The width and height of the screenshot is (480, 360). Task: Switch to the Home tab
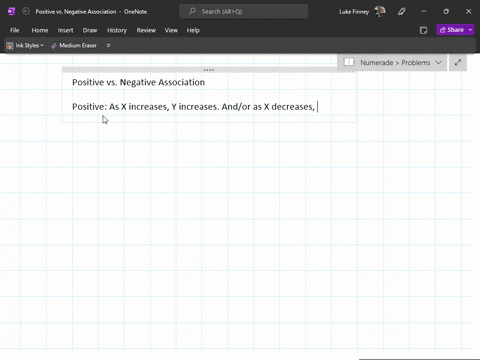click(x=40, y=30)
